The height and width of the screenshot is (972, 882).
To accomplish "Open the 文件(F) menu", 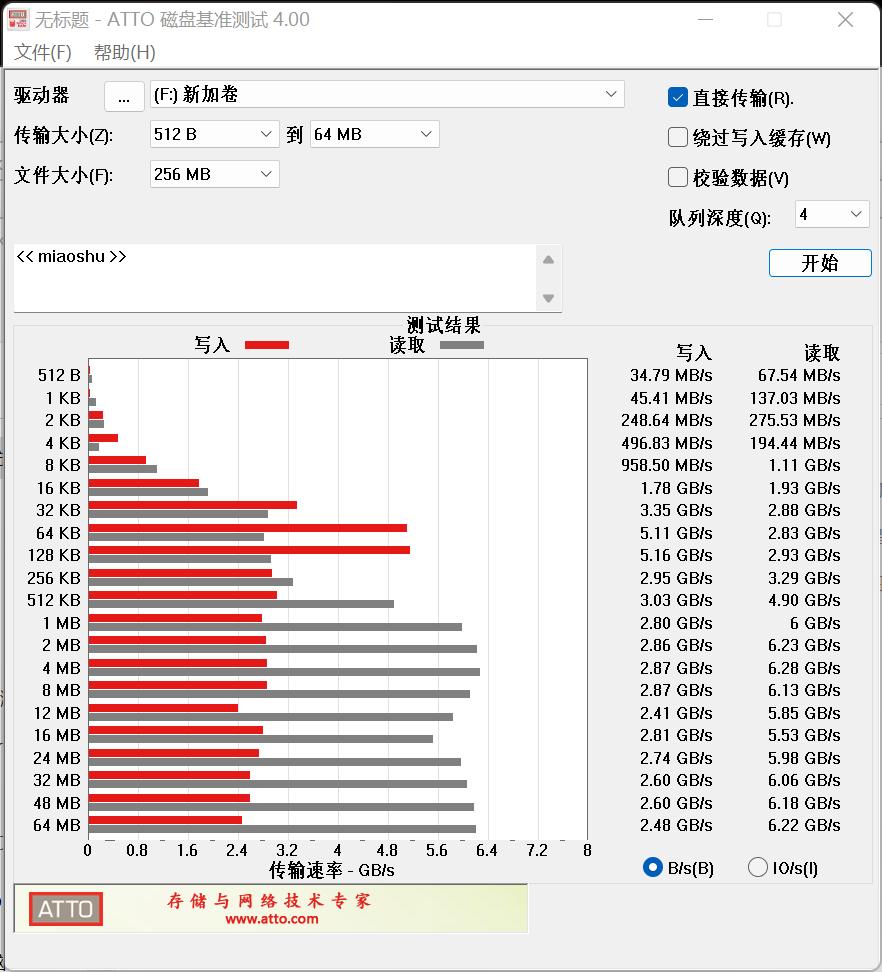I will (x=44, y=52).
